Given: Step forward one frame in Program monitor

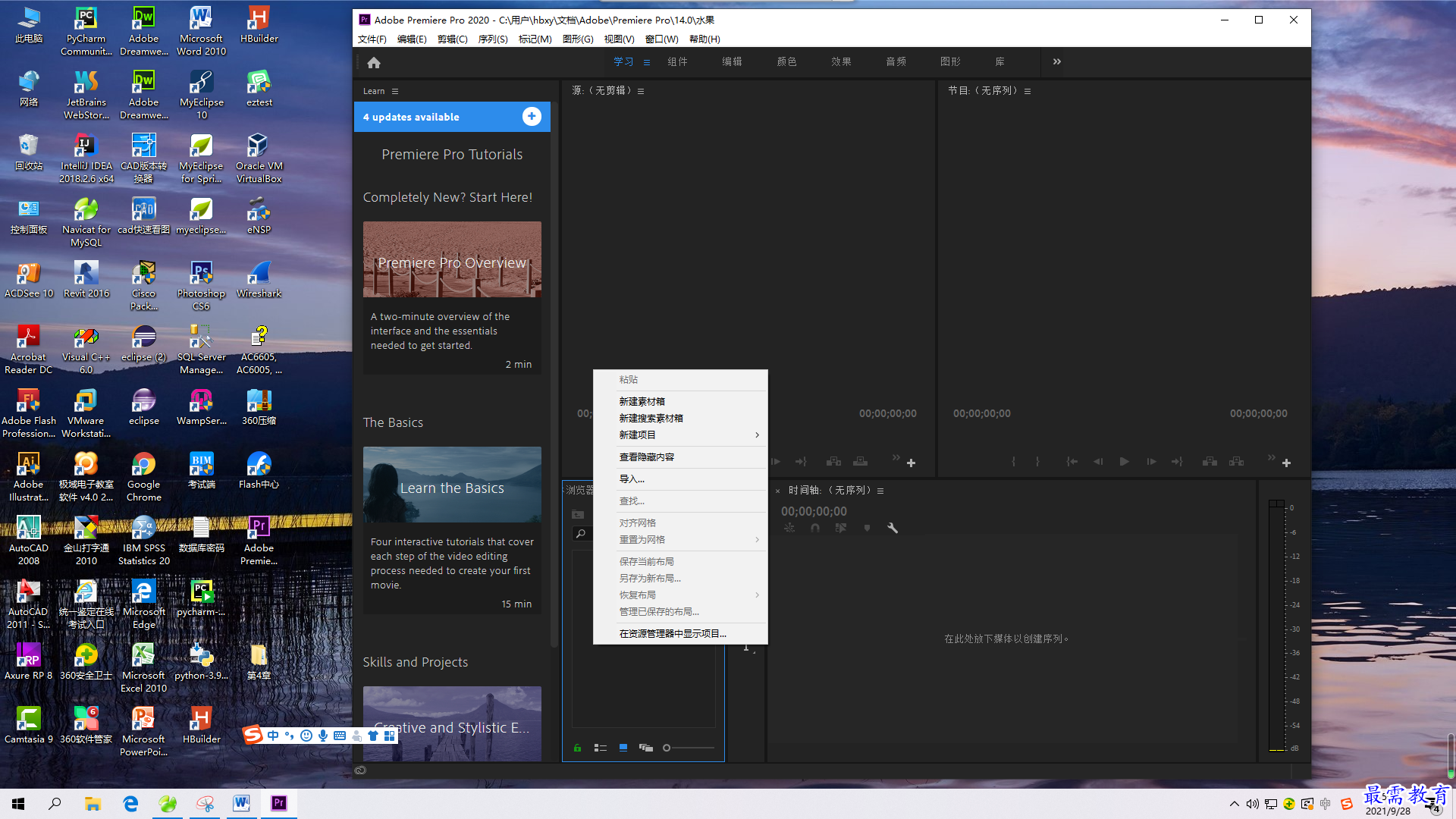Looking at the screenshot, I should (1151, 462).
